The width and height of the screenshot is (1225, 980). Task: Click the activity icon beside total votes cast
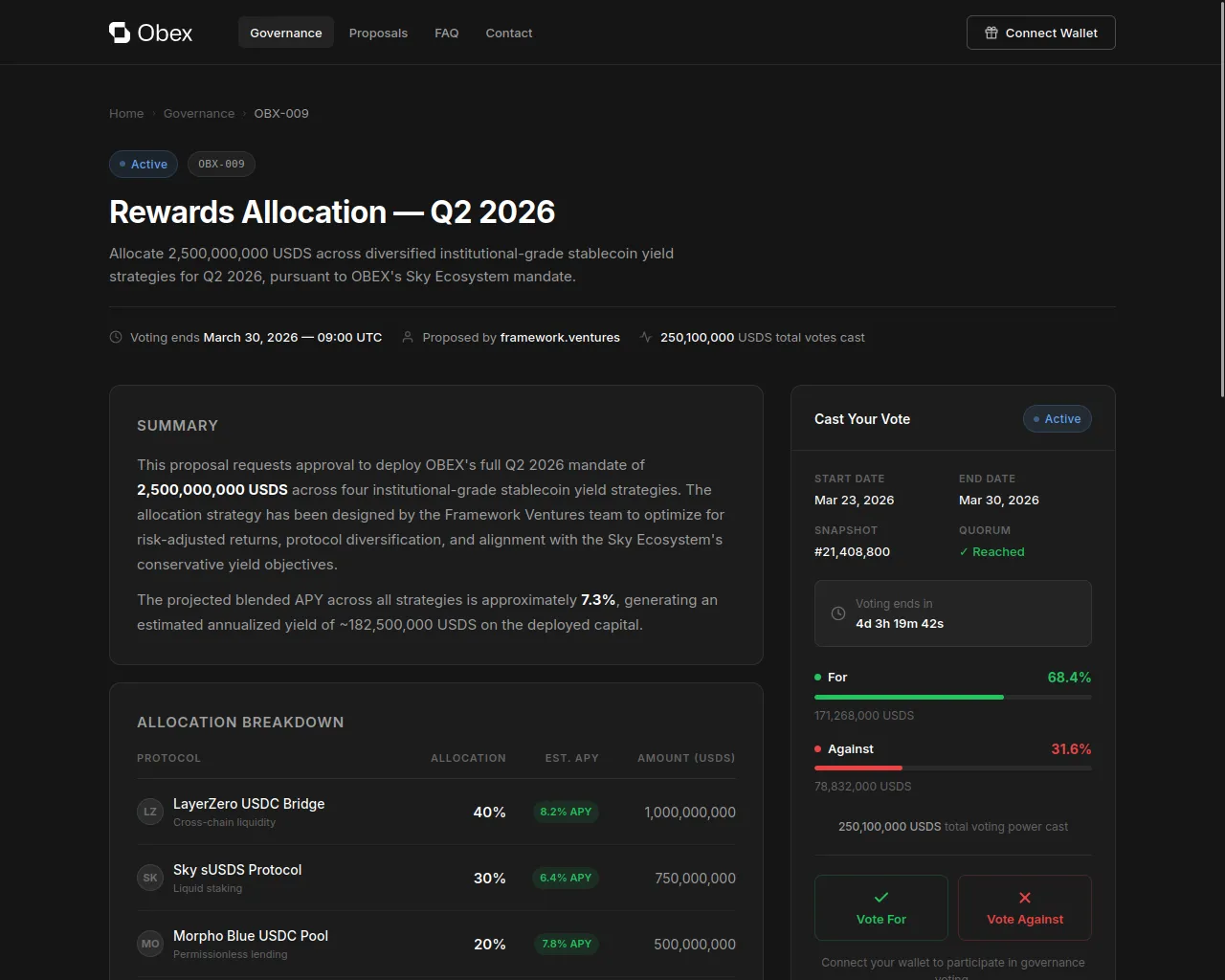pyautogui.click(x=646, y=337)
